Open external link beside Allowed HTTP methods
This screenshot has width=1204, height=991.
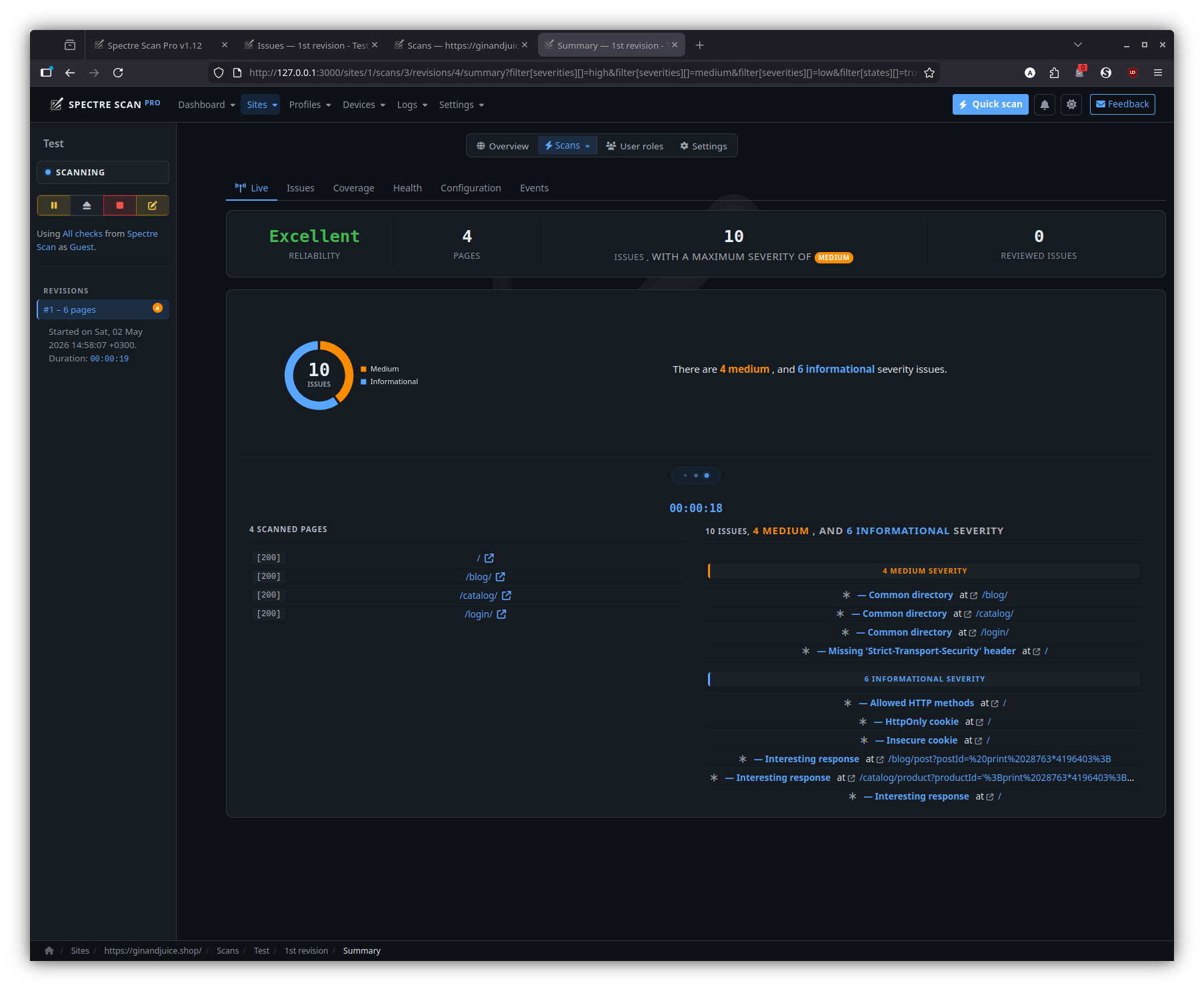click(x=995, y=704)
